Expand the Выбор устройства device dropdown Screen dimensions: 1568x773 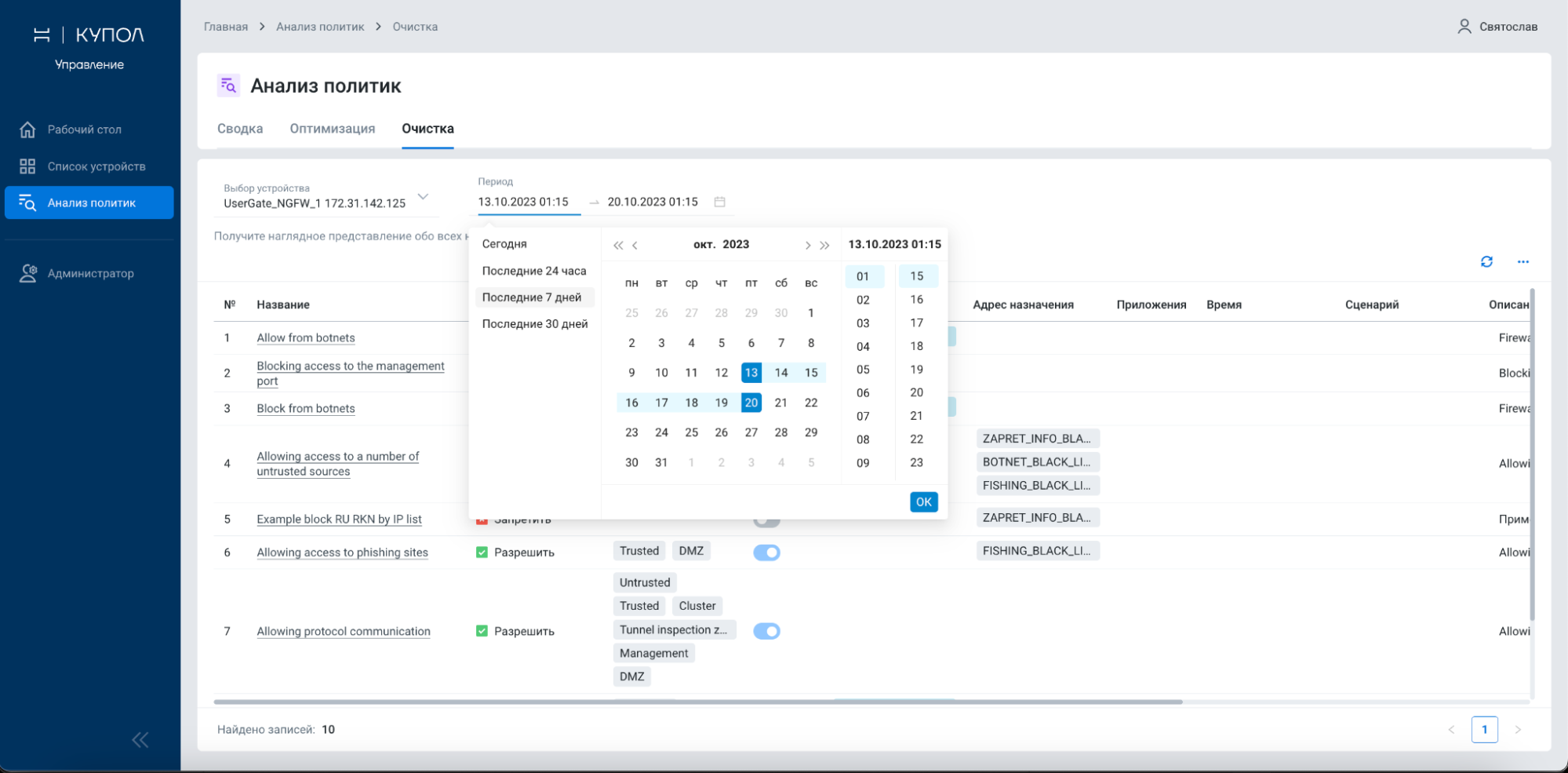[423, 196]
